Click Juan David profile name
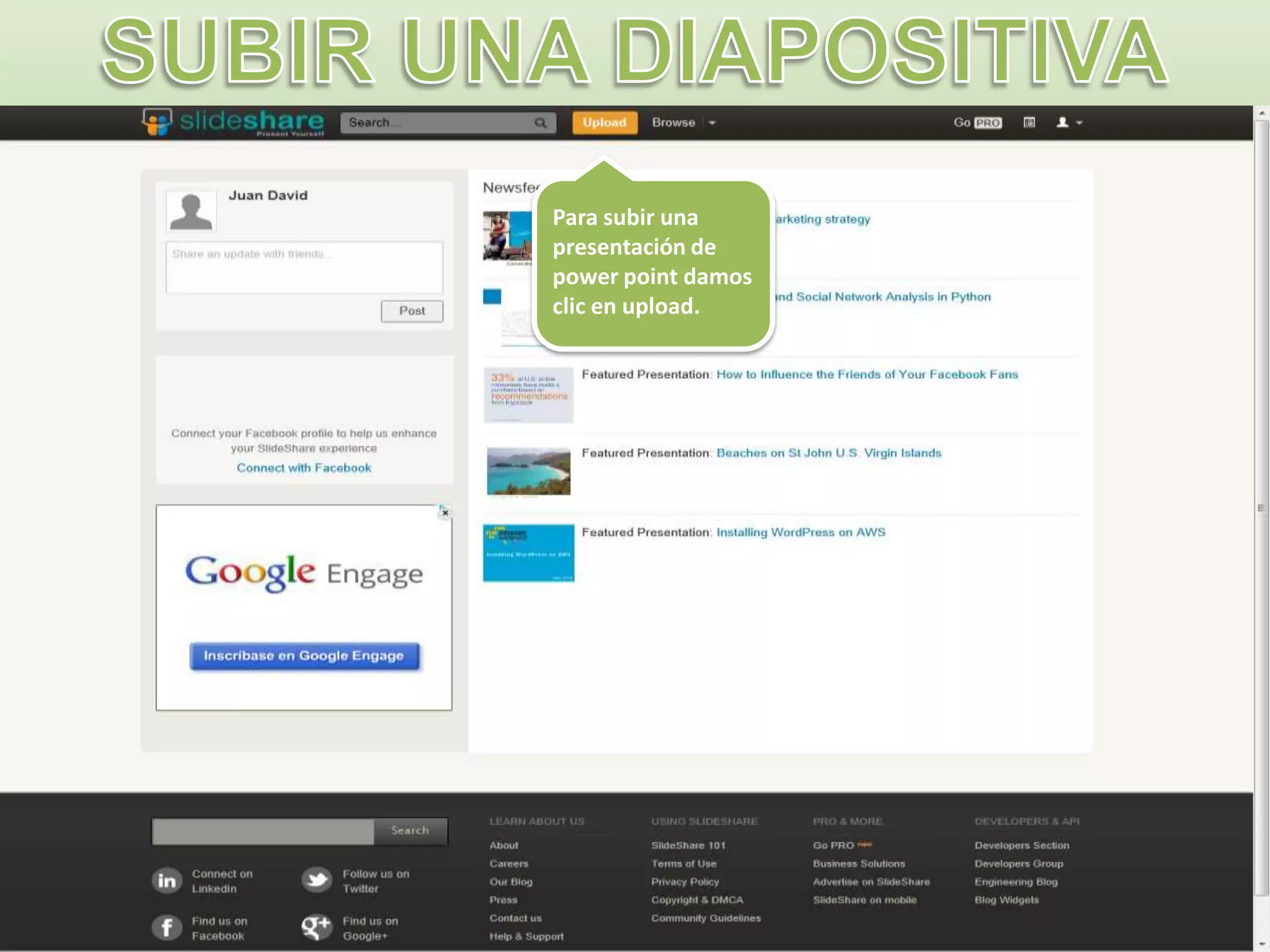The height and width of the screenshot is (952, 1270). click(x=268, y=195)
